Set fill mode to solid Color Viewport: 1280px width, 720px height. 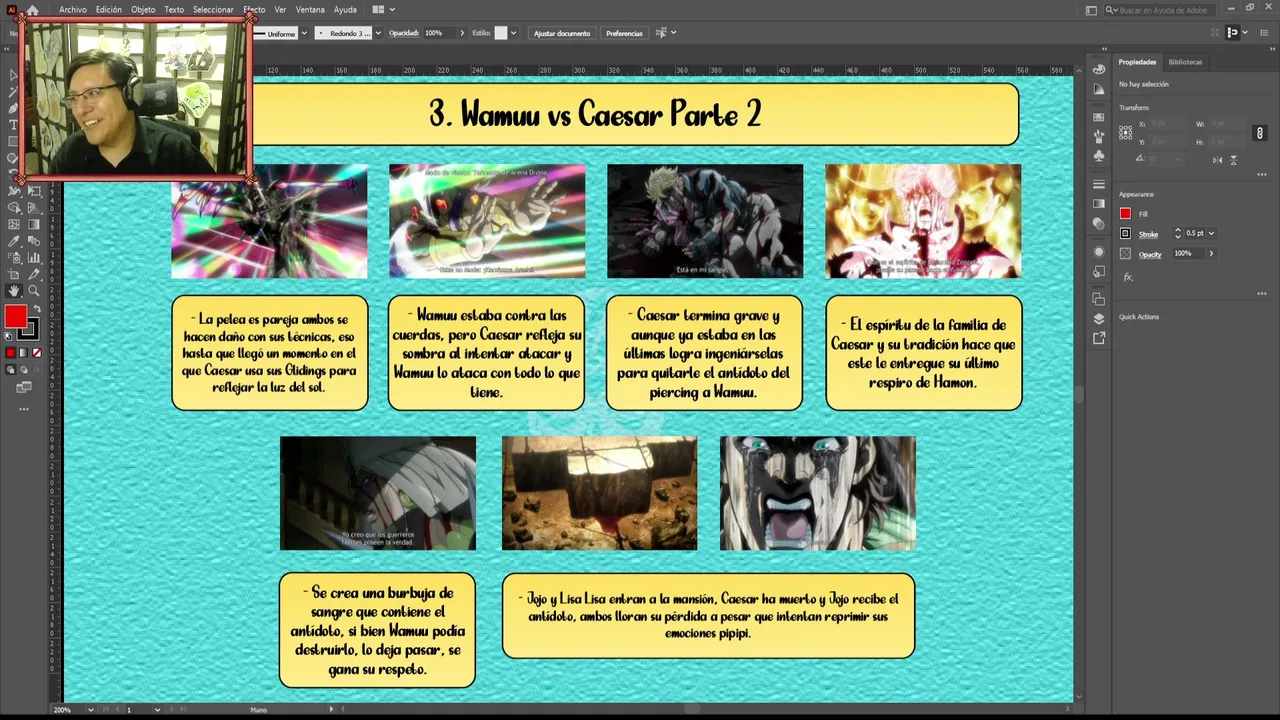point(10,352)
